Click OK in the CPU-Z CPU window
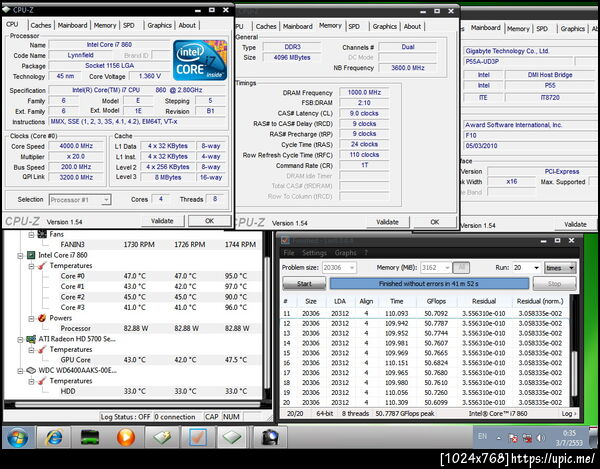This screenshot has width=600, height=469. (209, 221)
